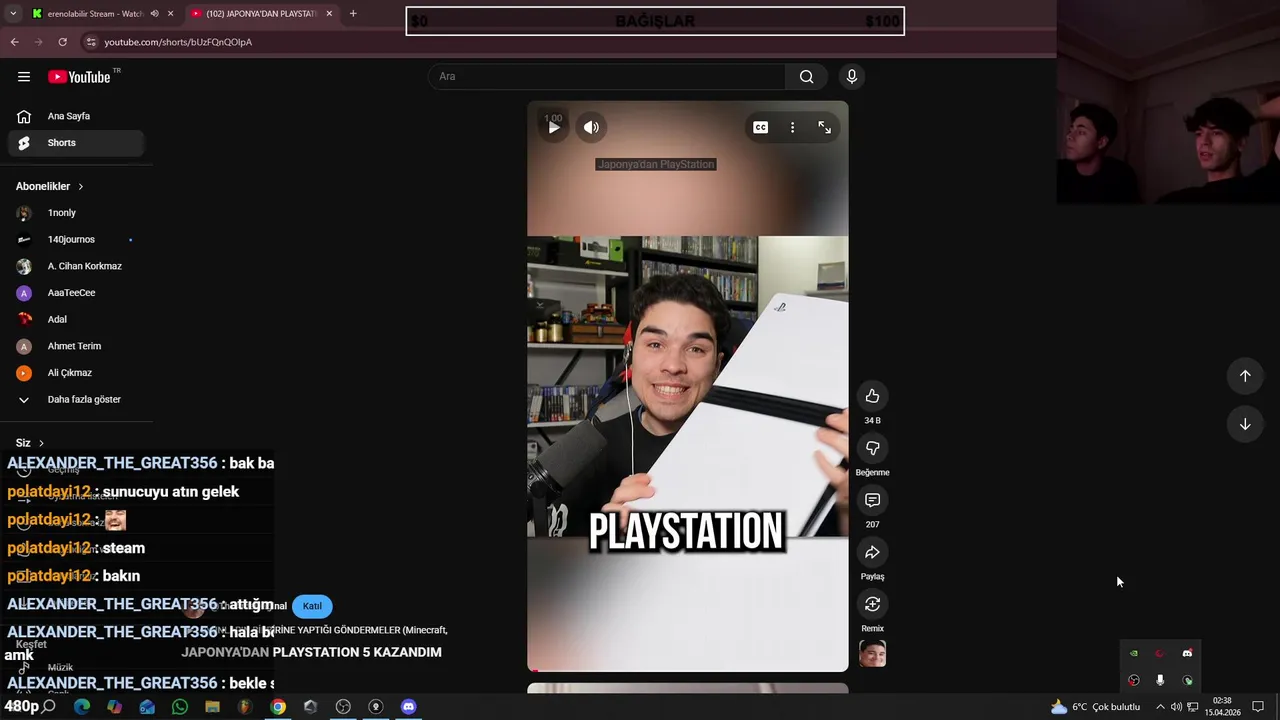The image size is (1280, 720).
Task: Remix this Short
Action: [872, 604]
